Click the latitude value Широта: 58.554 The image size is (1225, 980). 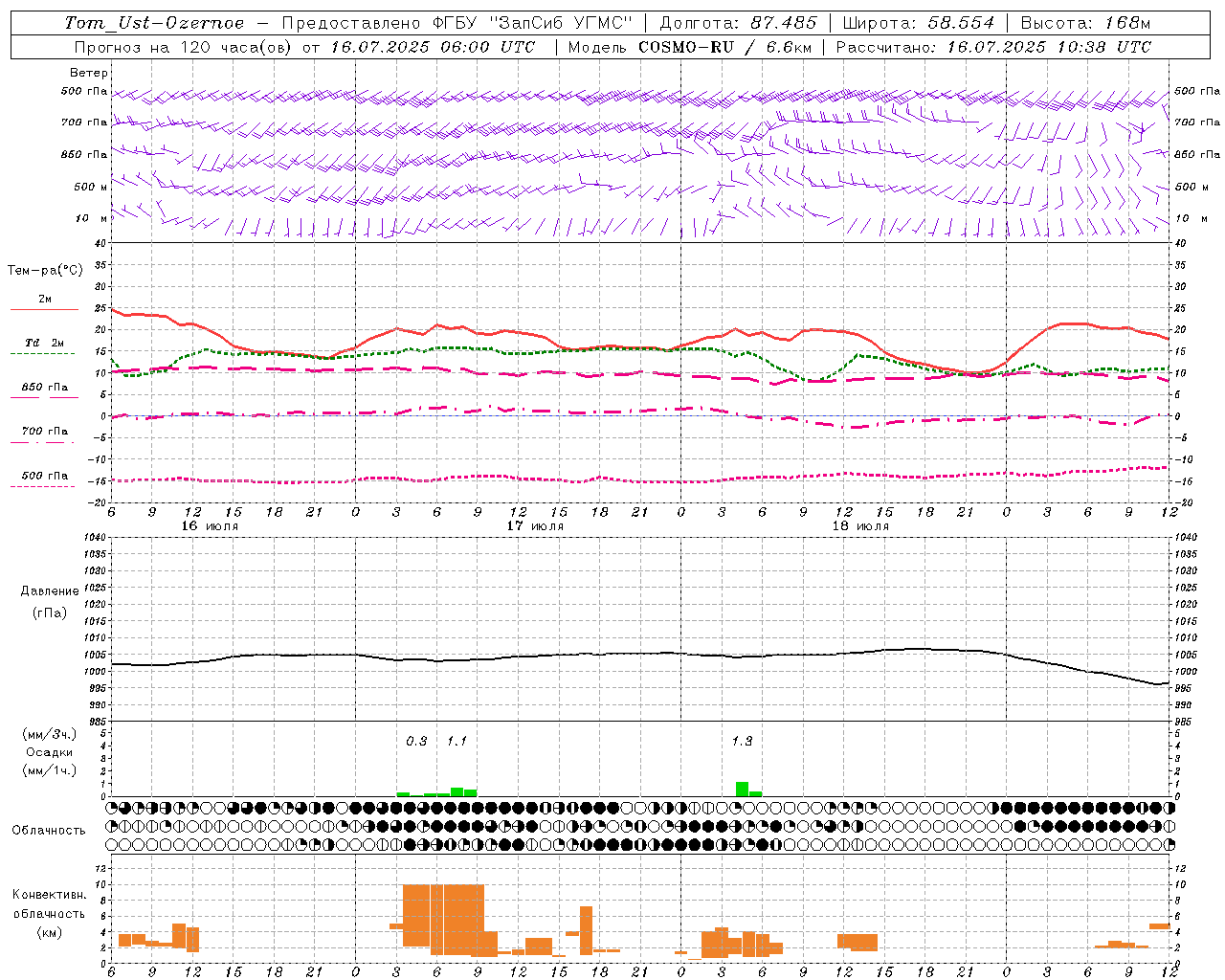click(921, 23)
